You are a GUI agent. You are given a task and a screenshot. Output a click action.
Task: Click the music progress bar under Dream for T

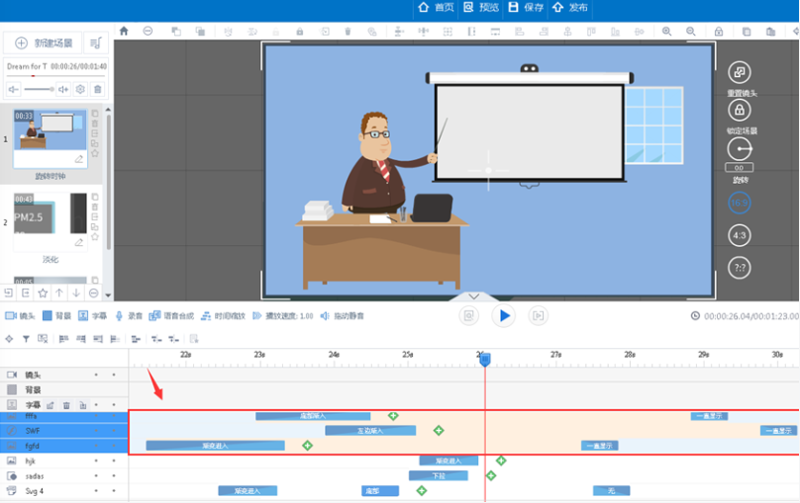(56, 76)
